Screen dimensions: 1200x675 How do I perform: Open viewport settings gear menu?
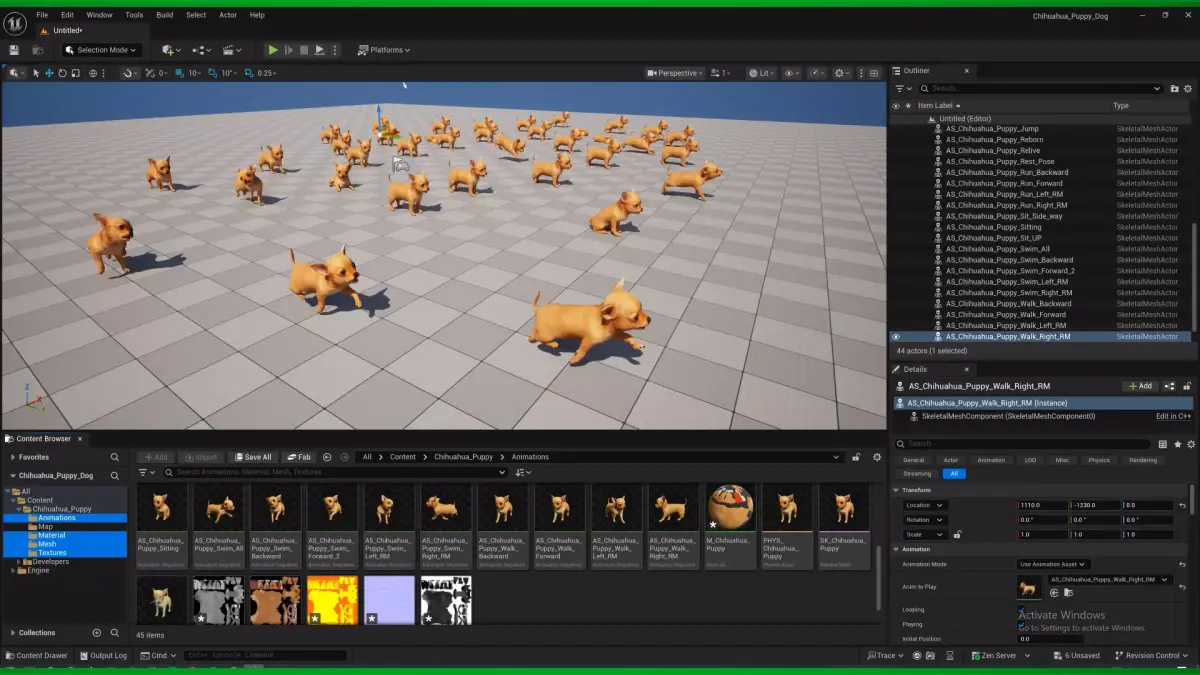click(x=842, y=73)
